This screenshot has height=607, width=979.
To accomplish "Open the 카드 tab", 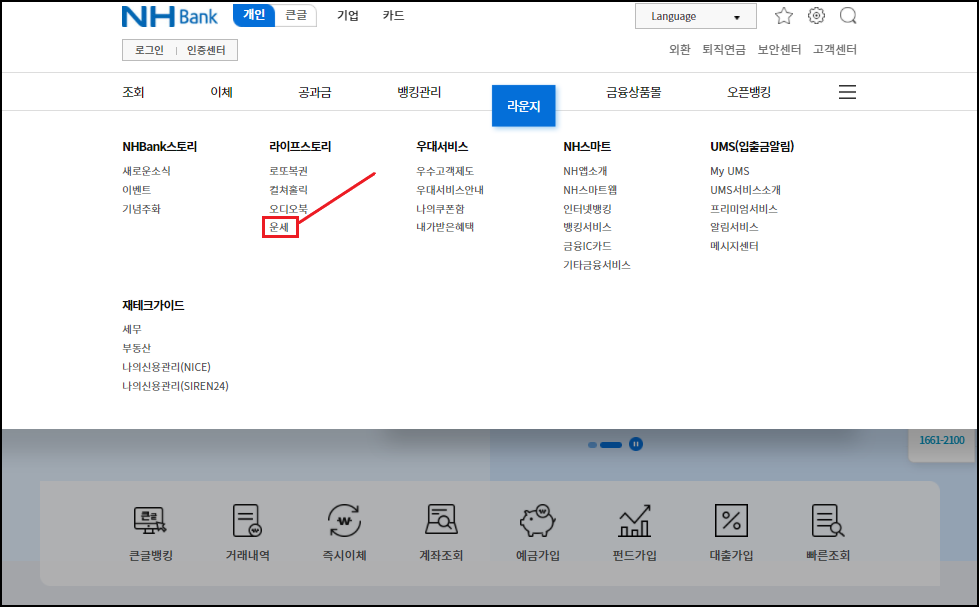I will [393, 15].
